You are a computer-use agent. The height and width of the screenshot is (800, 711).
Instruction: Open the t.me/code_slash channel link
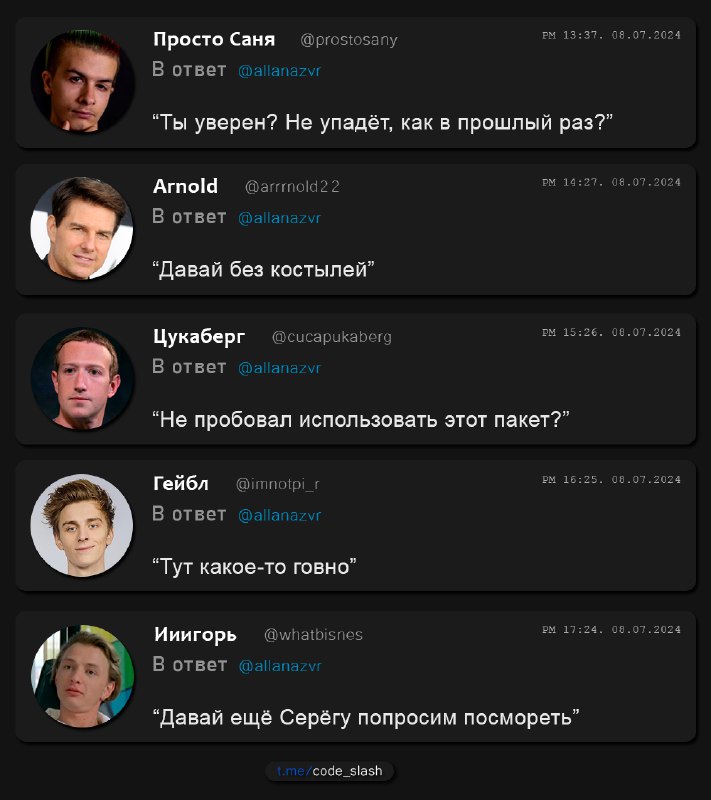click(329, 771)
